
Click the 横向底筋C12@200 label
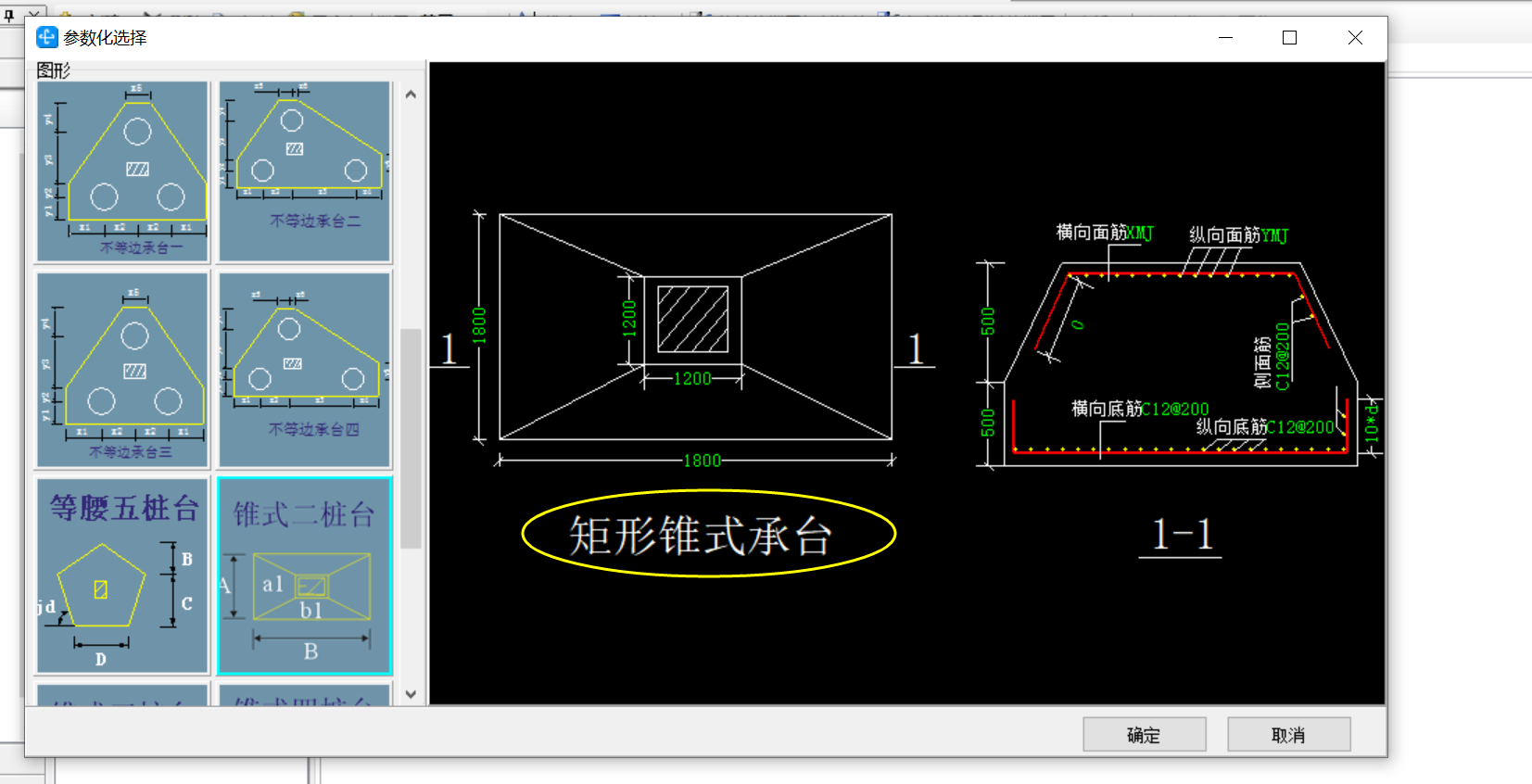tap(1140, 409)
